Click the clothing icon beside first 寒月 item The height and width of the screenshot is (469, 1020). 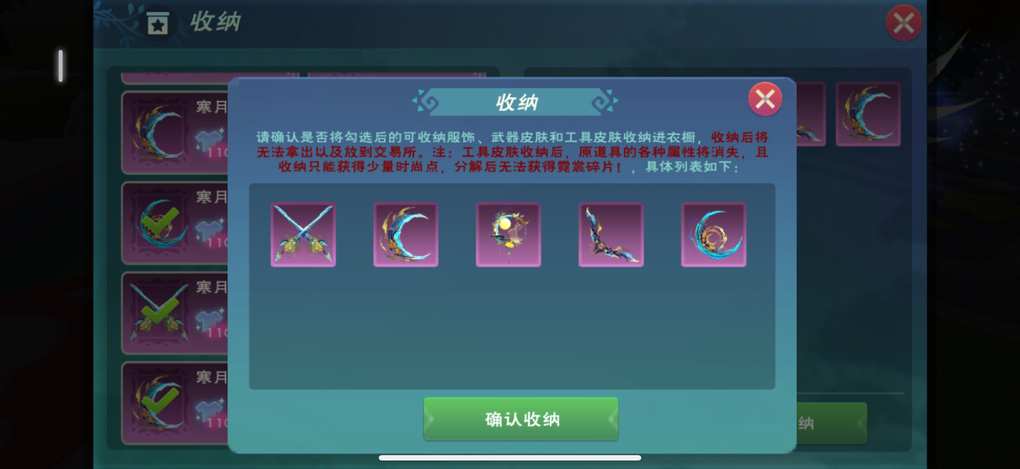(210, 139)
